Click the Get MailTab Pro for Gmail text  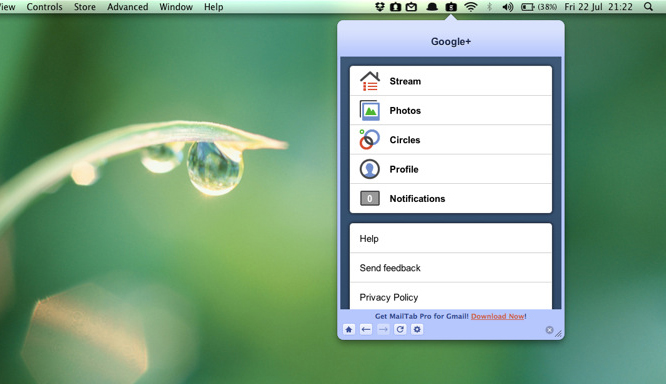(422, 316)
